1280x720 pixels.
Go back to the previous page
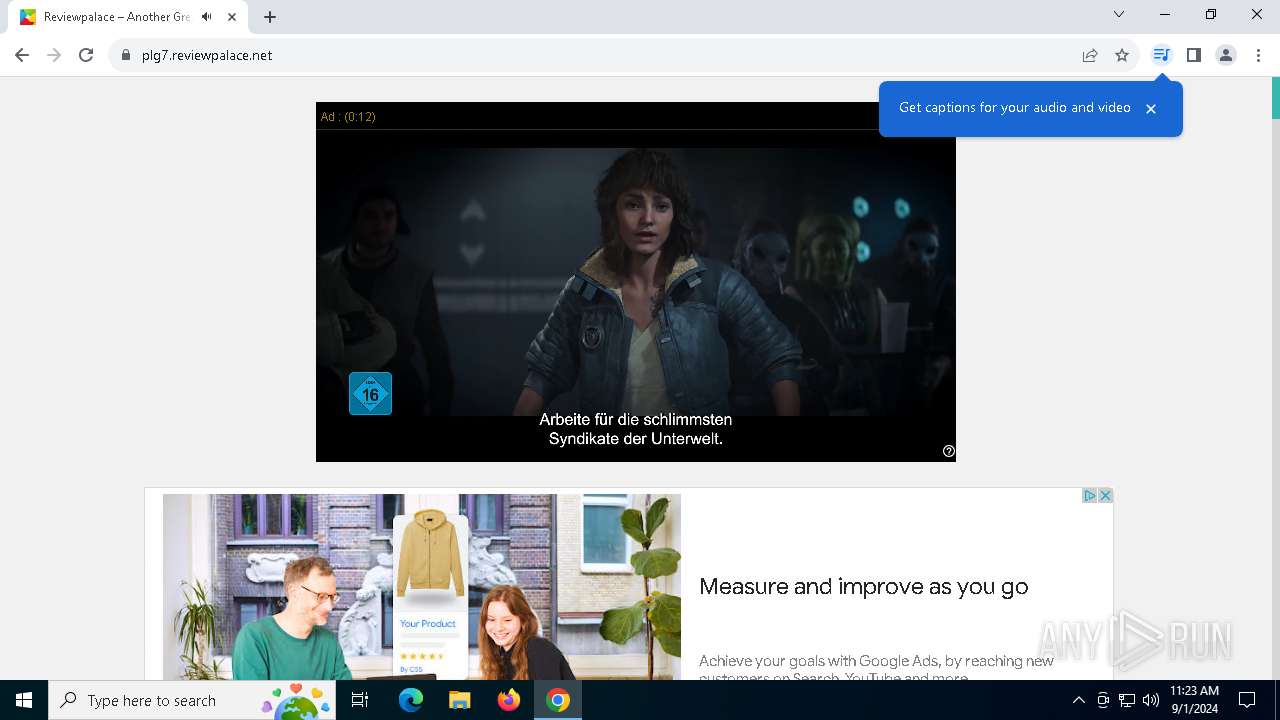click(22, 55)
